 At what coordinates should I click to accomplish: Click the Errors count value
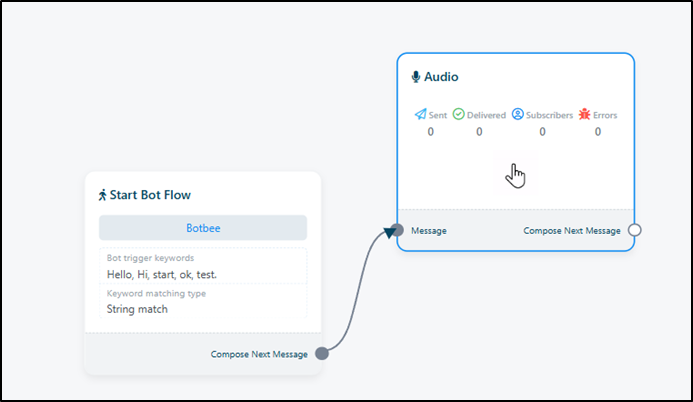(x=598, y=132)
